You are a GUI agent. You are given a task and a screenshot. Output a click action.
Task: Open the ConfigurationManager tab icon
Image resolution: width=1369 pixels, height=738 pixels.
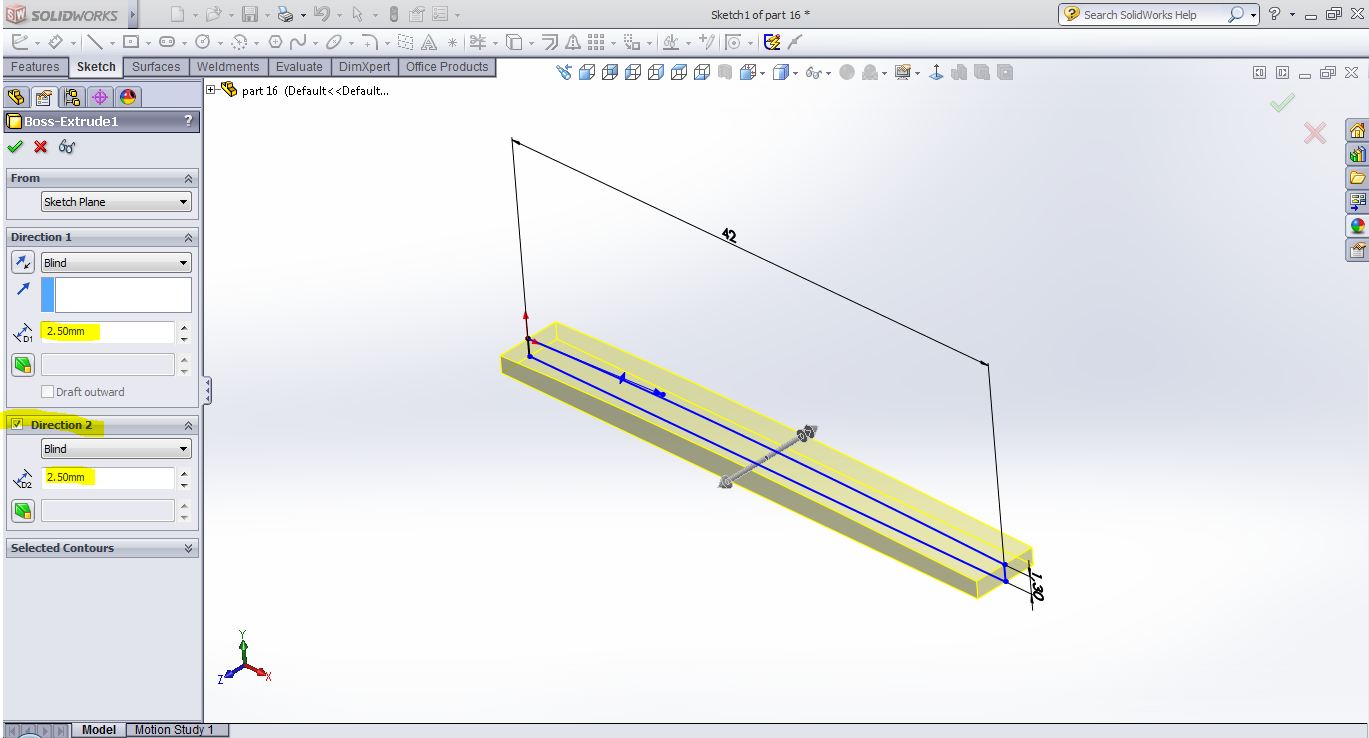pyautogui.click(x=71, y=97)
